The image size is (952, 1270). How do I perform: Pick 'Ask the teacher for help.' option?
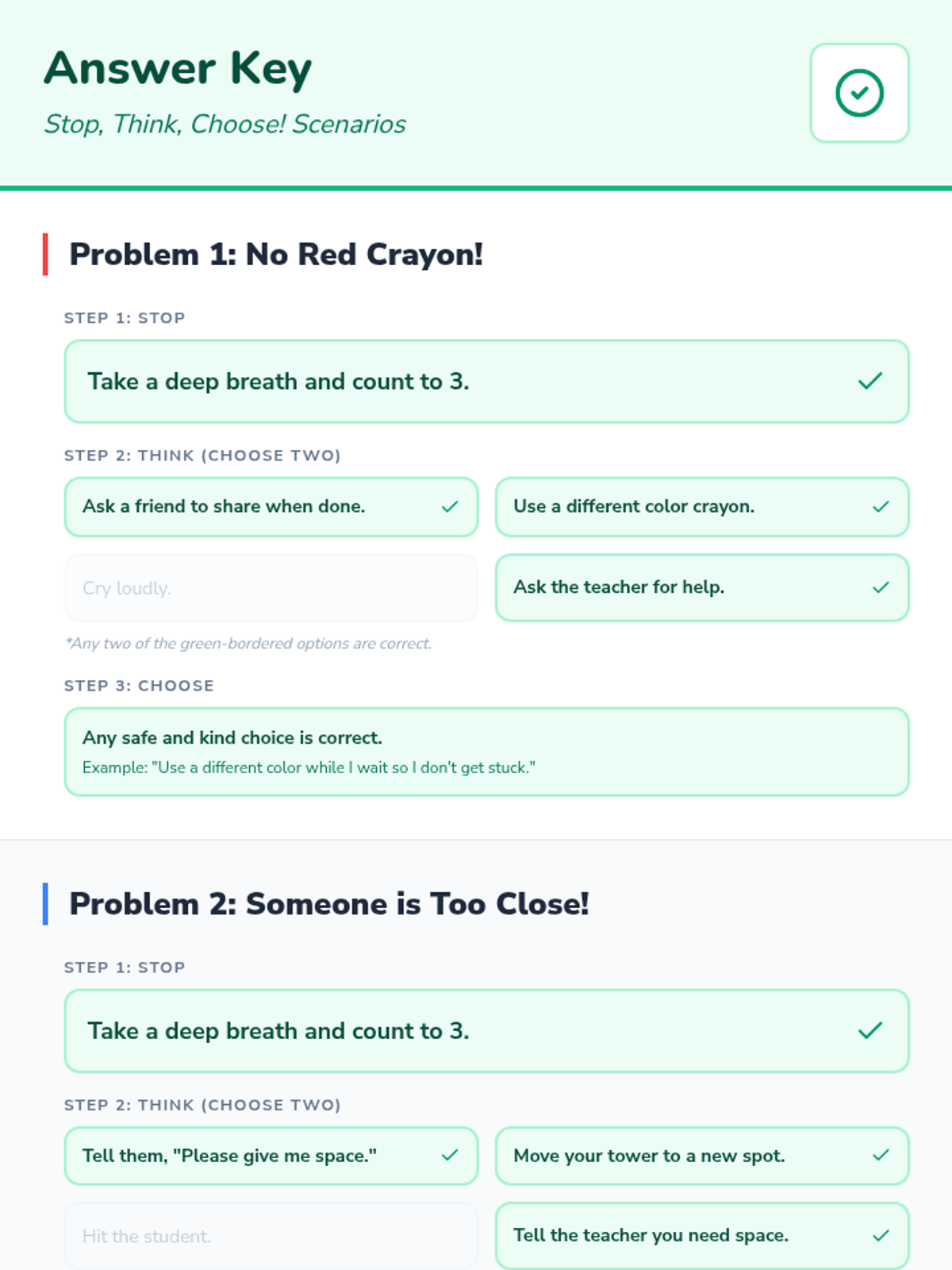coord(619,587)
